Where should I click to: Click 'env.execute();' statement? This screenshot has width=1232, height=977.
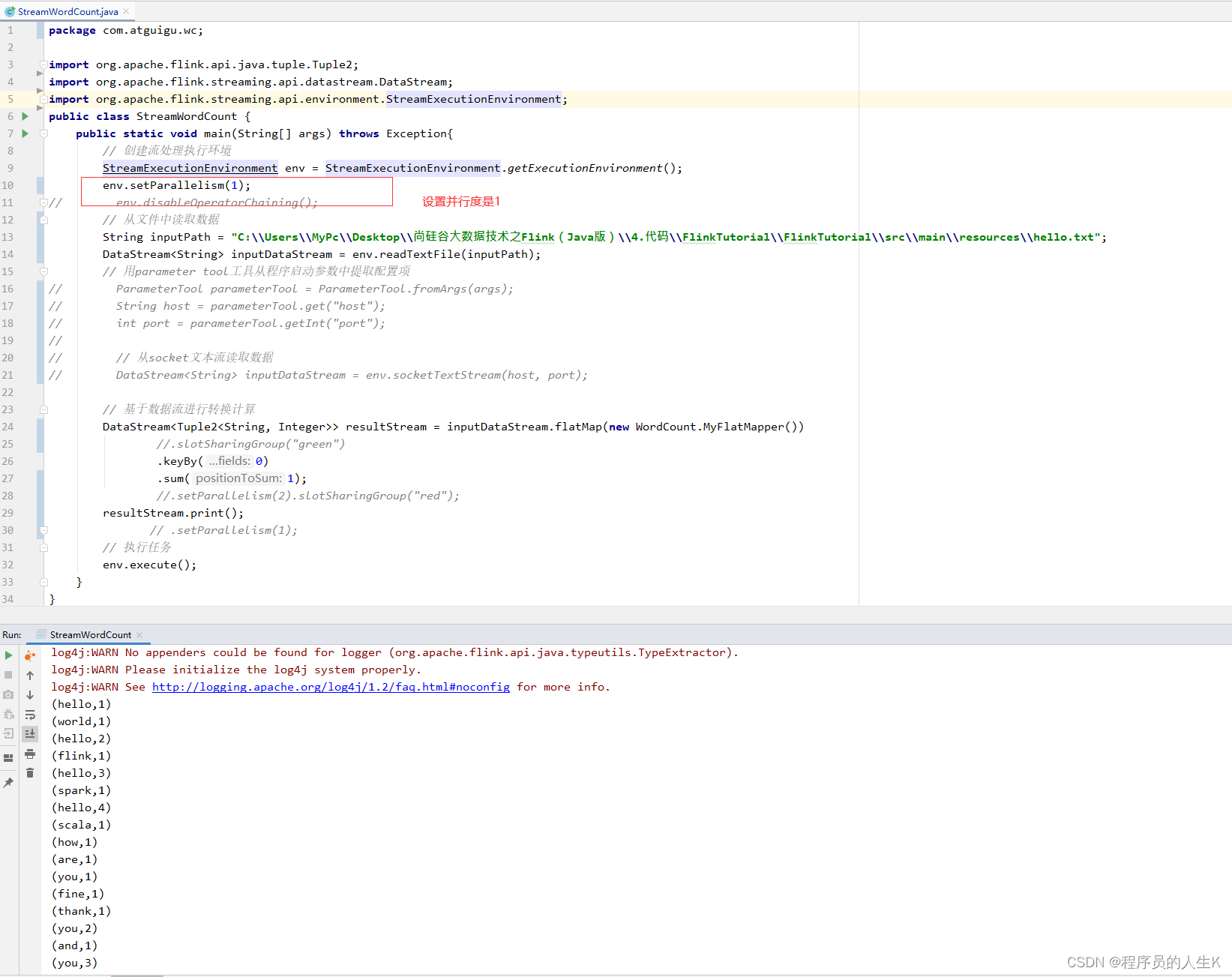click(150, 565)
